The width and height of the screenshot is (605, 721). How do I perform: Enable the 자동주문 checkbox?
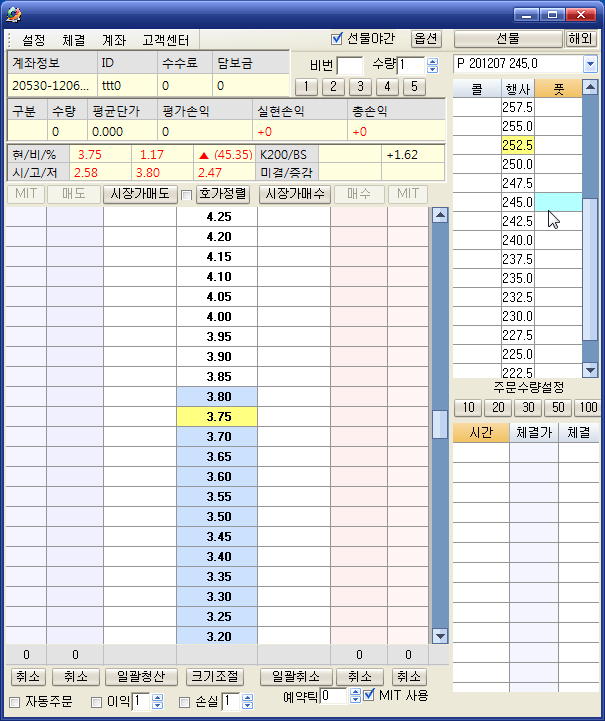(15, 703)
